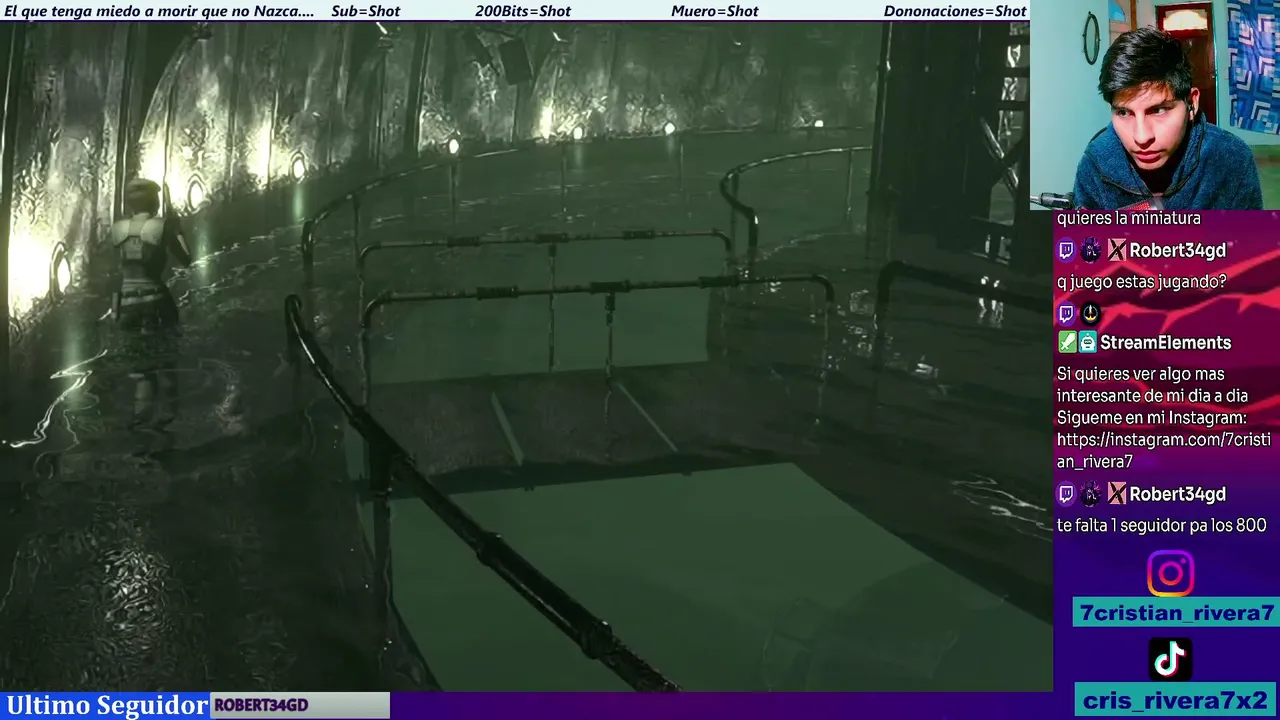This screenshot has height=720, width=1280.
Task: Click the cris_rivera7x2 TikTok handle label
Action: point(1176,700)
